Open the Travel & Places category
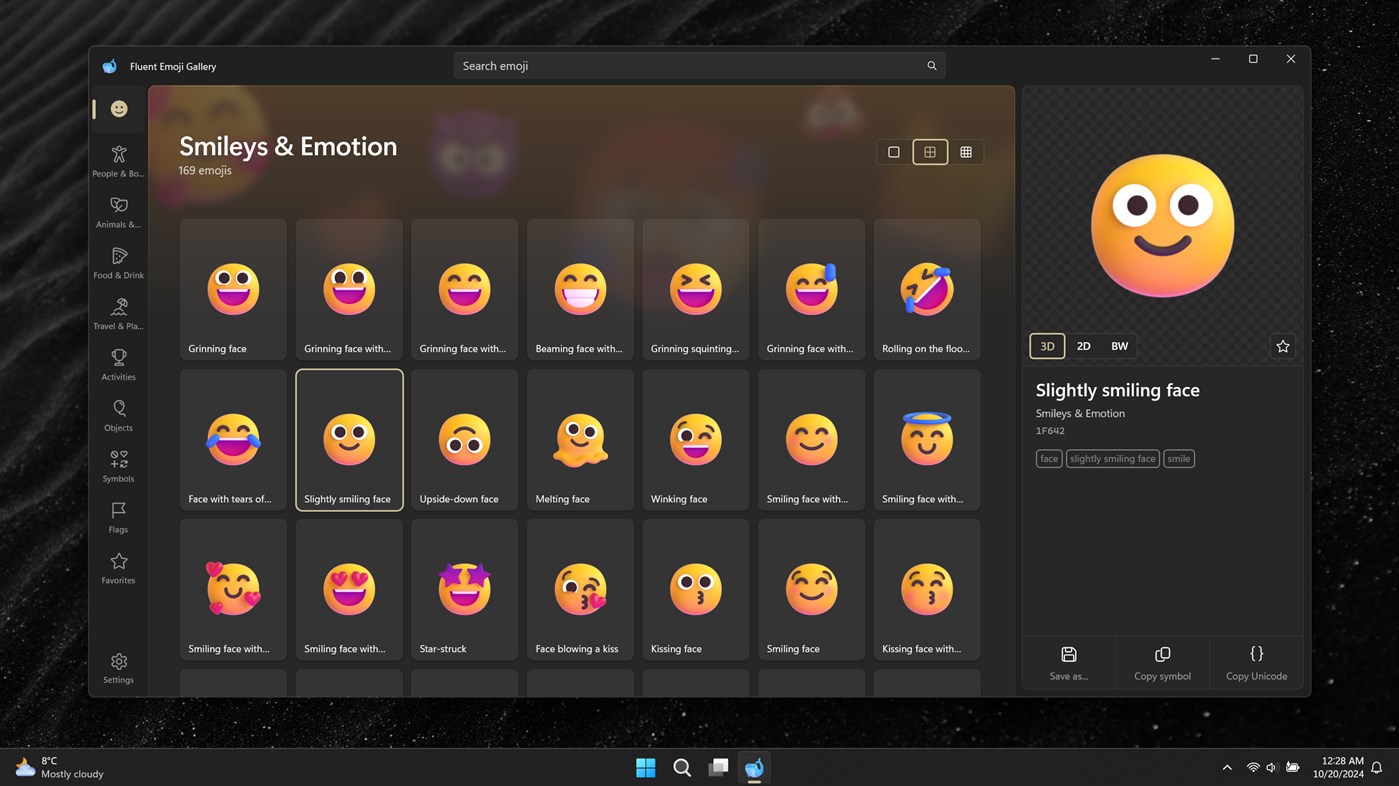The width and height of the screenshot is (1399, 786). click(x=118, y=313)
